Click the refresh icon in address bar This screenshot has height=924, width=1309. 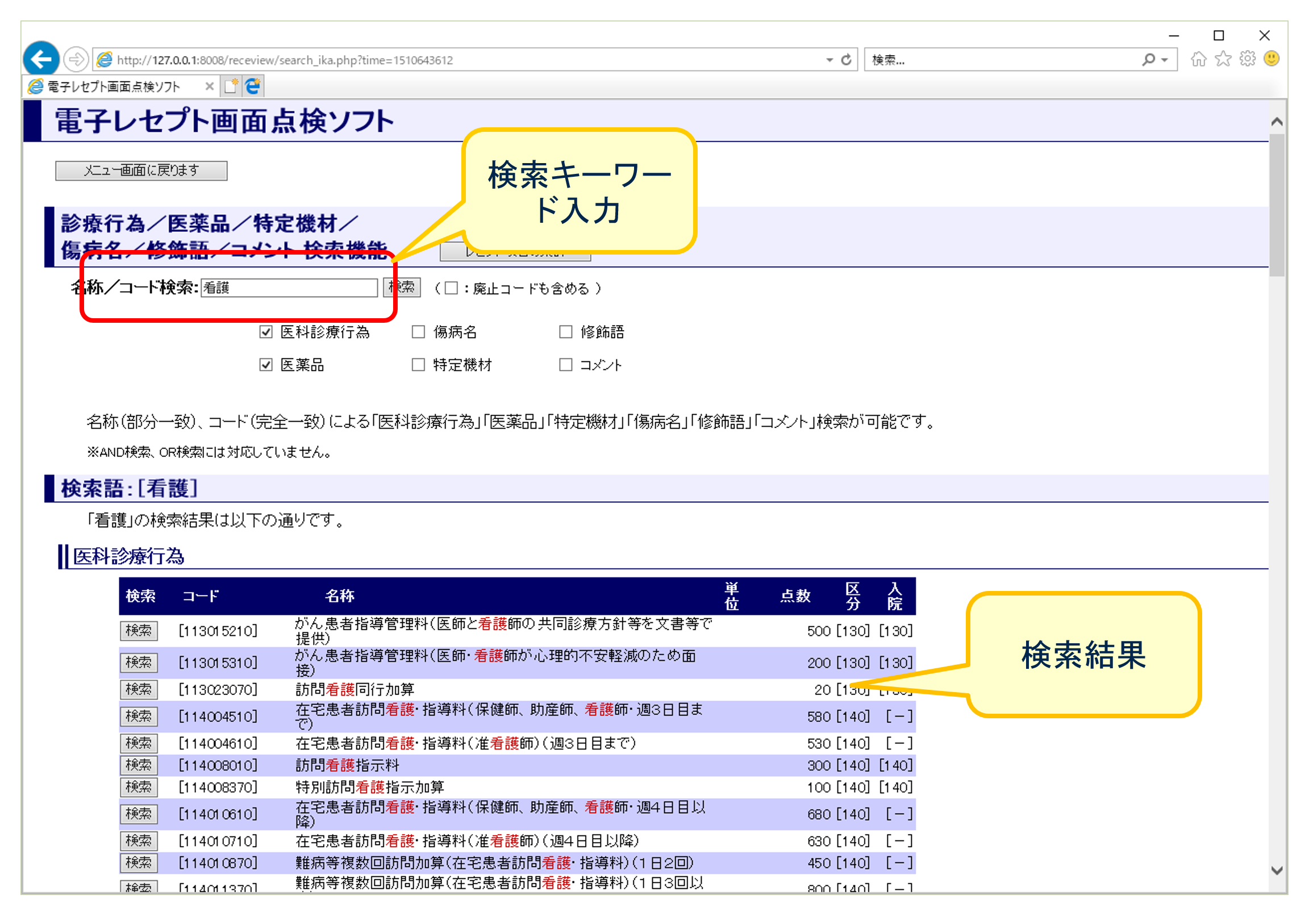(x=846, y=59)
